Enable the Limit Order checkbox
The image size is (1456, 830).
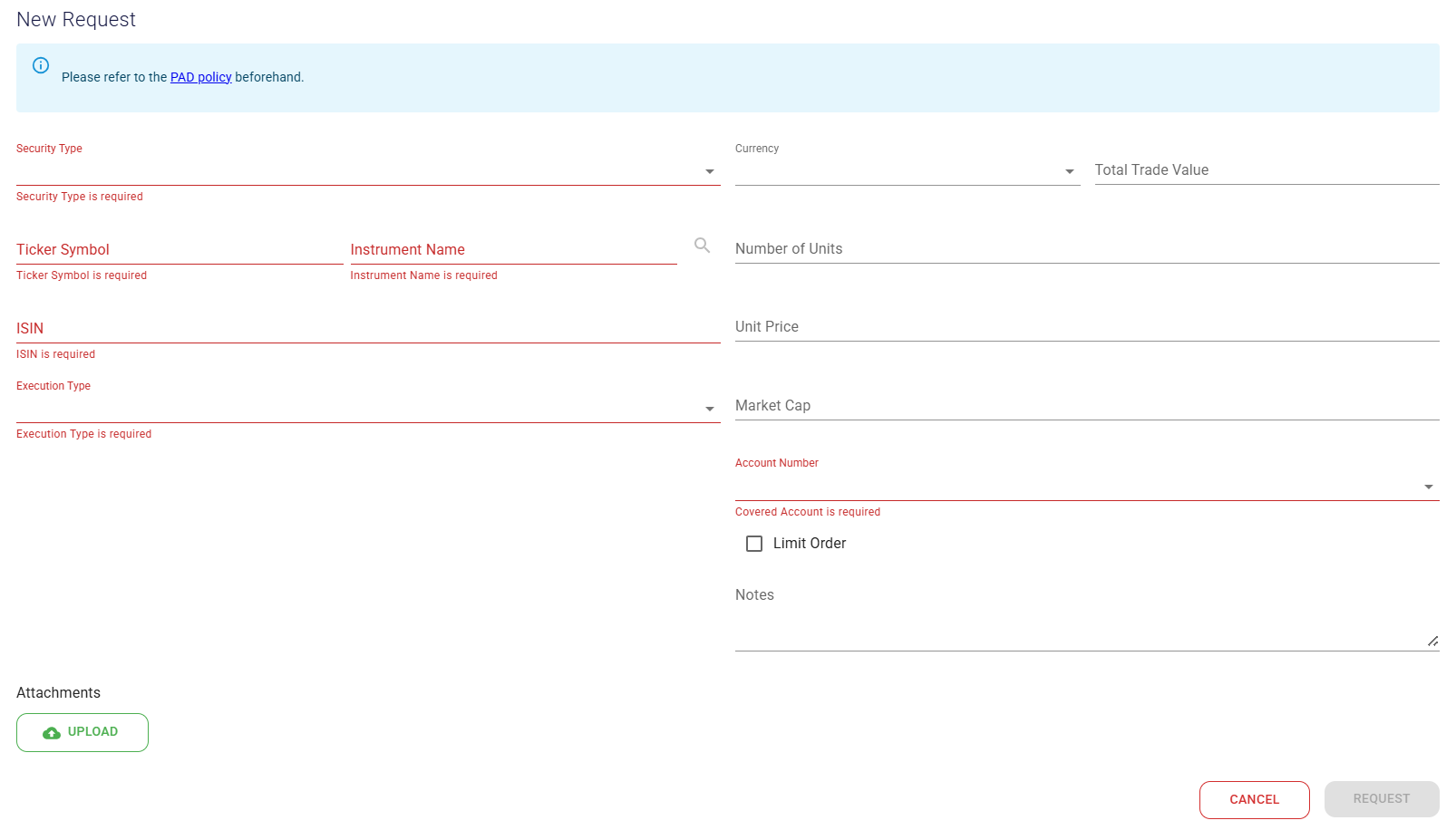point(754,544)
